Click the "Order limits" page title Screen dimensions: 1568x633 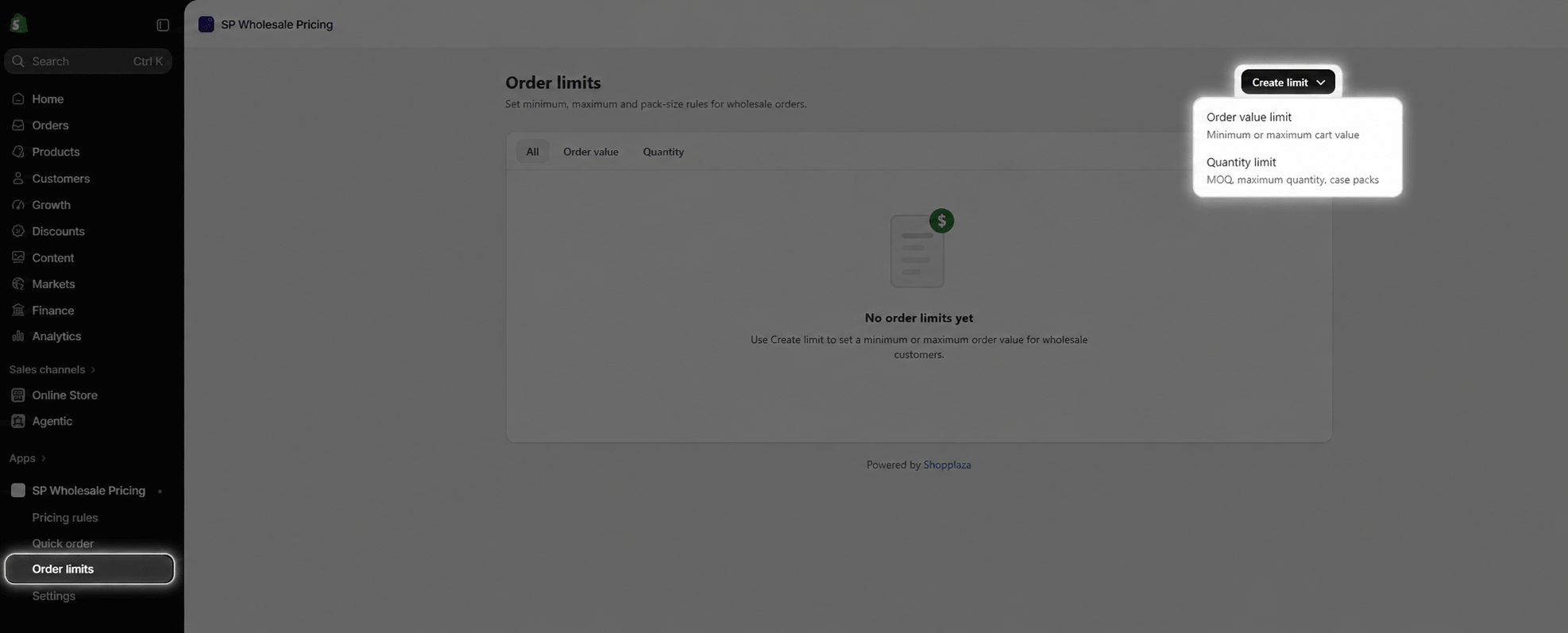tap(553, 83)
